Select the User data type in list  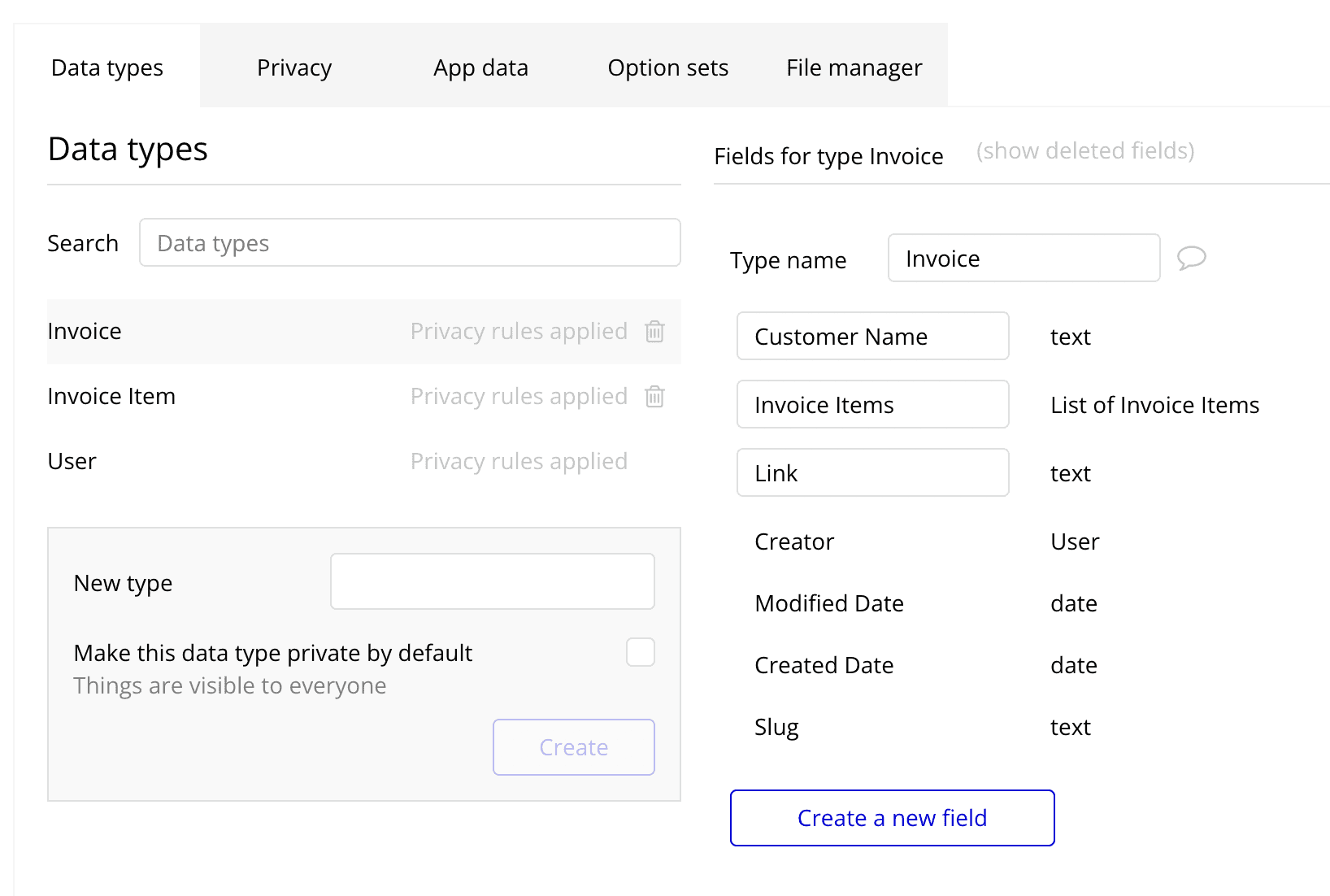[x=72, y=462]
